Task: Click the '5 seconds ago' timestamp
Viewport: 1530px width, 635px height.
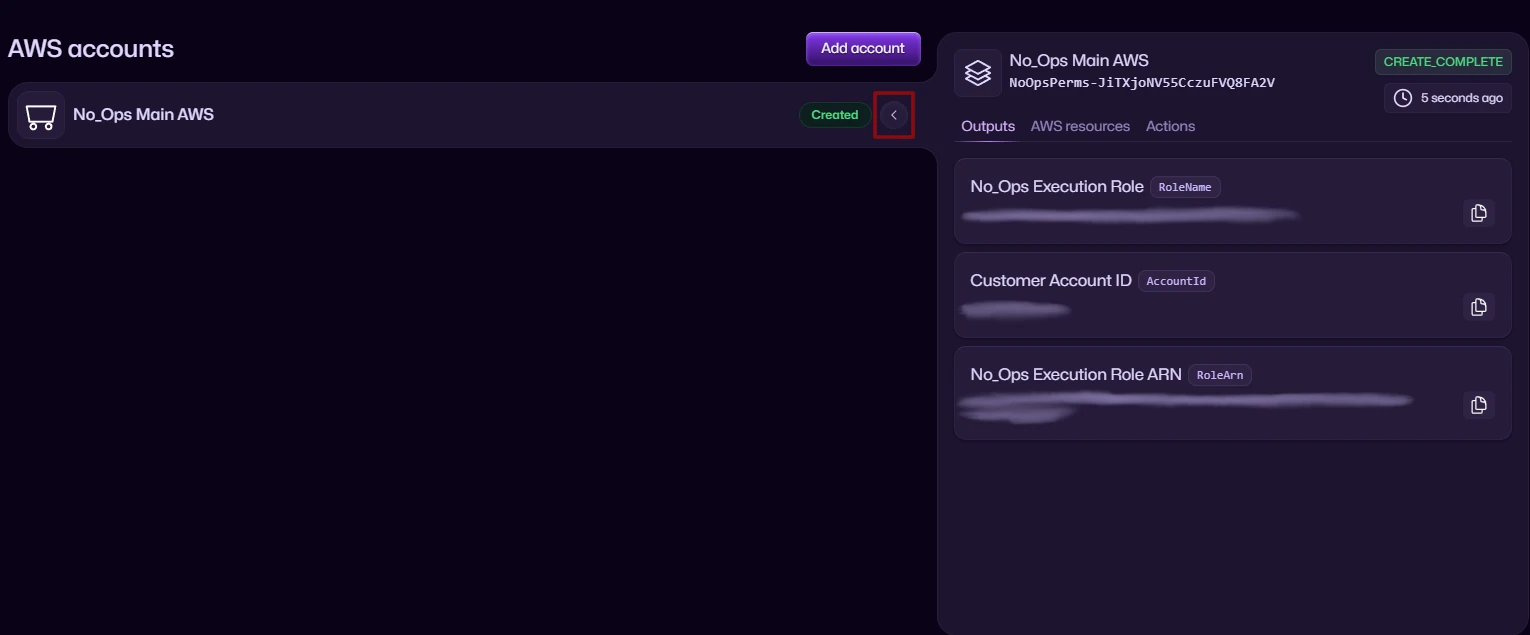Action: [x=1461, y=98]
